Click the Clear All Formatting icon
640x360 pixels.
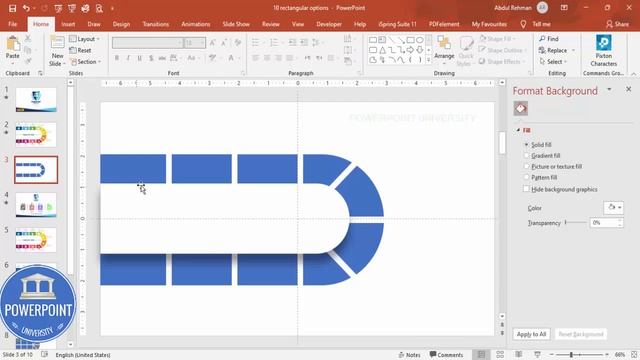tap(238, 42)
